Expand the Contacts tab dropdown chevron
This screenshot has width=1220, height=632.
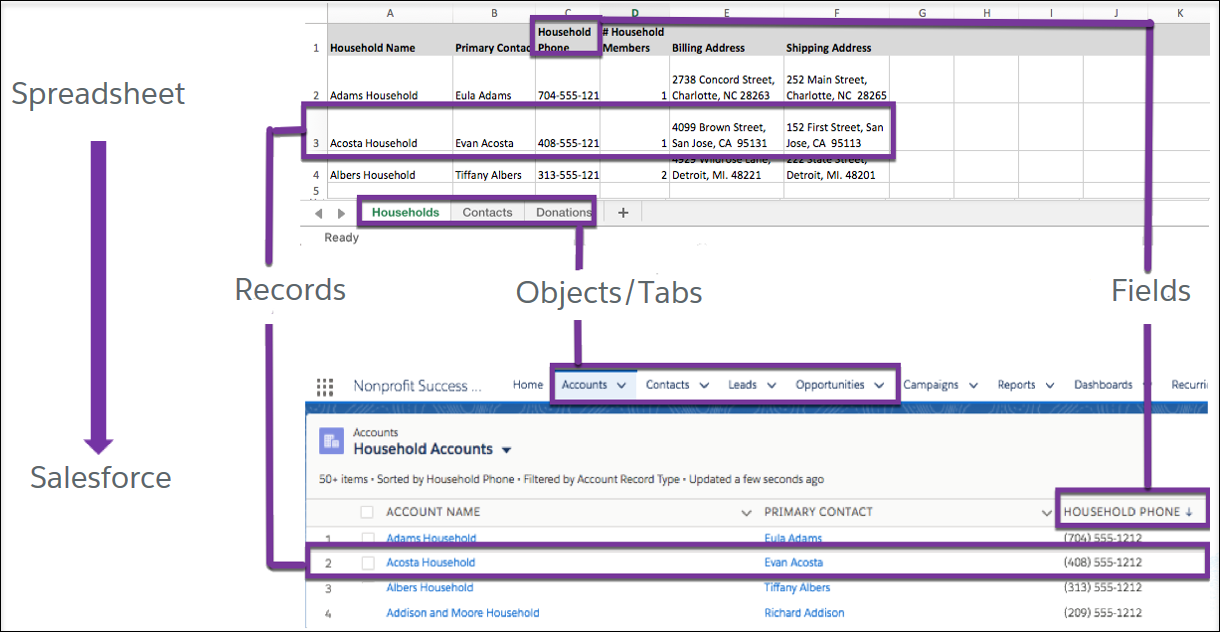pos(704,385)
